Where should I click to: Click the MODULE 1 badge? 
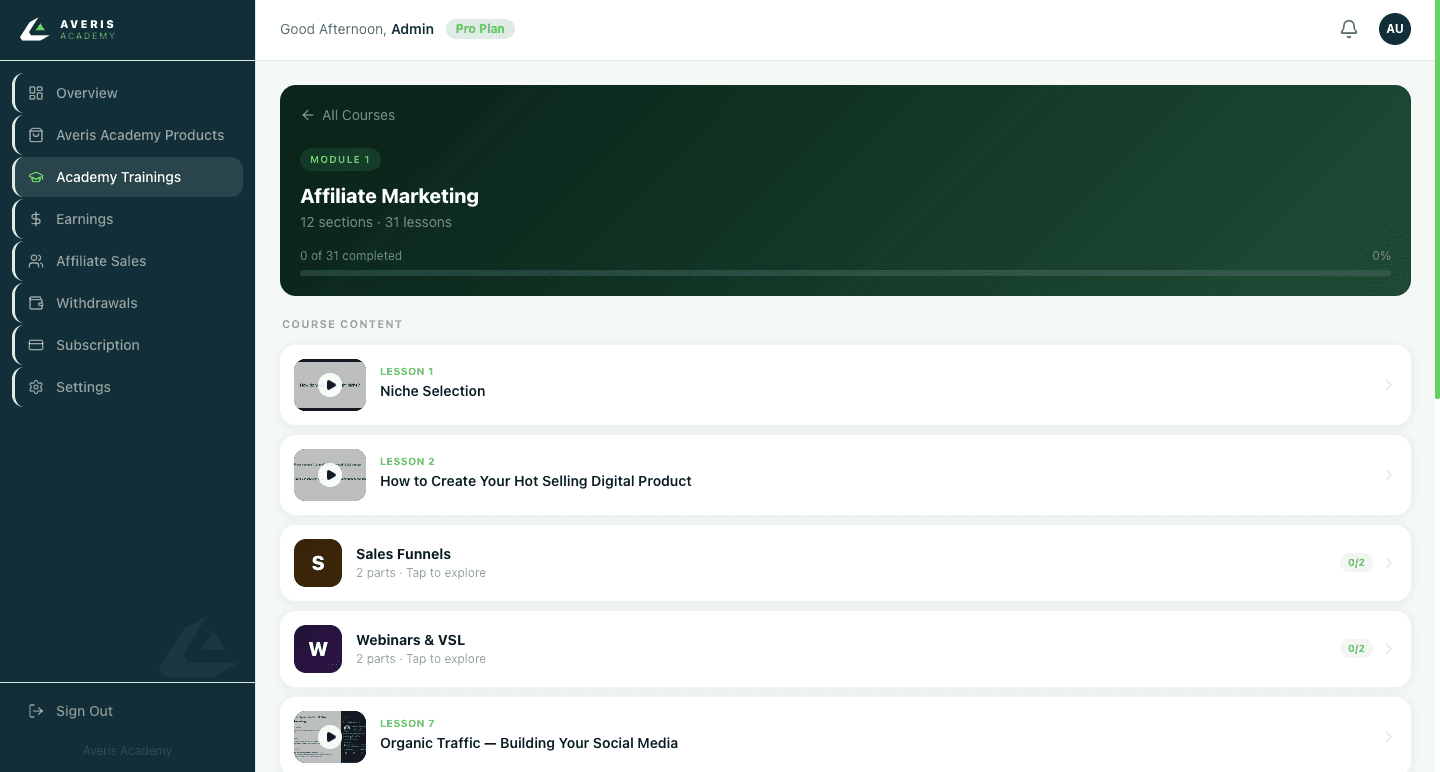click(x=340, y=159)
